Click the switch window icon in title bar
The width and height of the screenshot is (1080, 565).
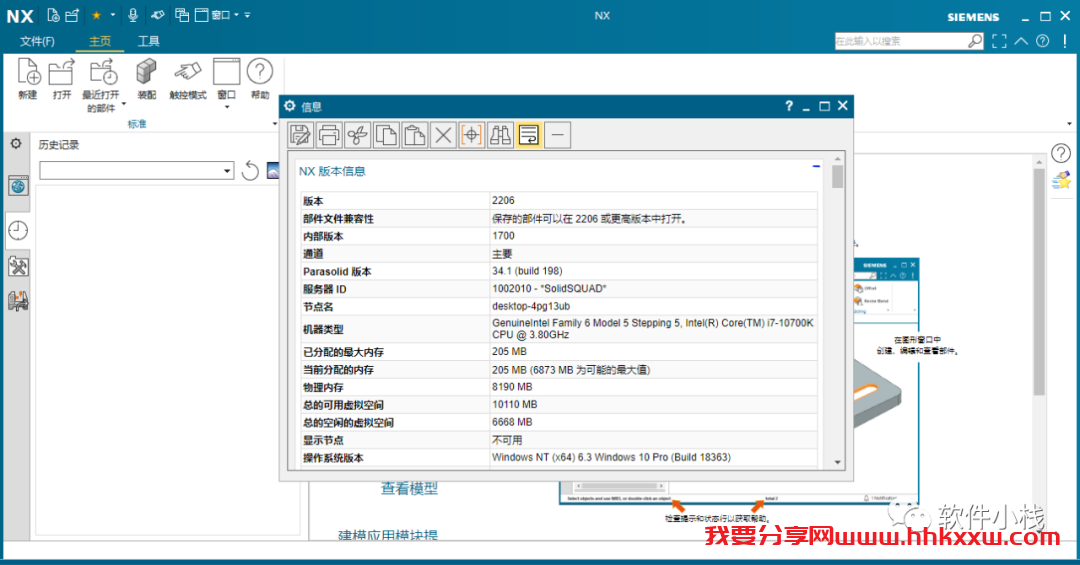182,14
